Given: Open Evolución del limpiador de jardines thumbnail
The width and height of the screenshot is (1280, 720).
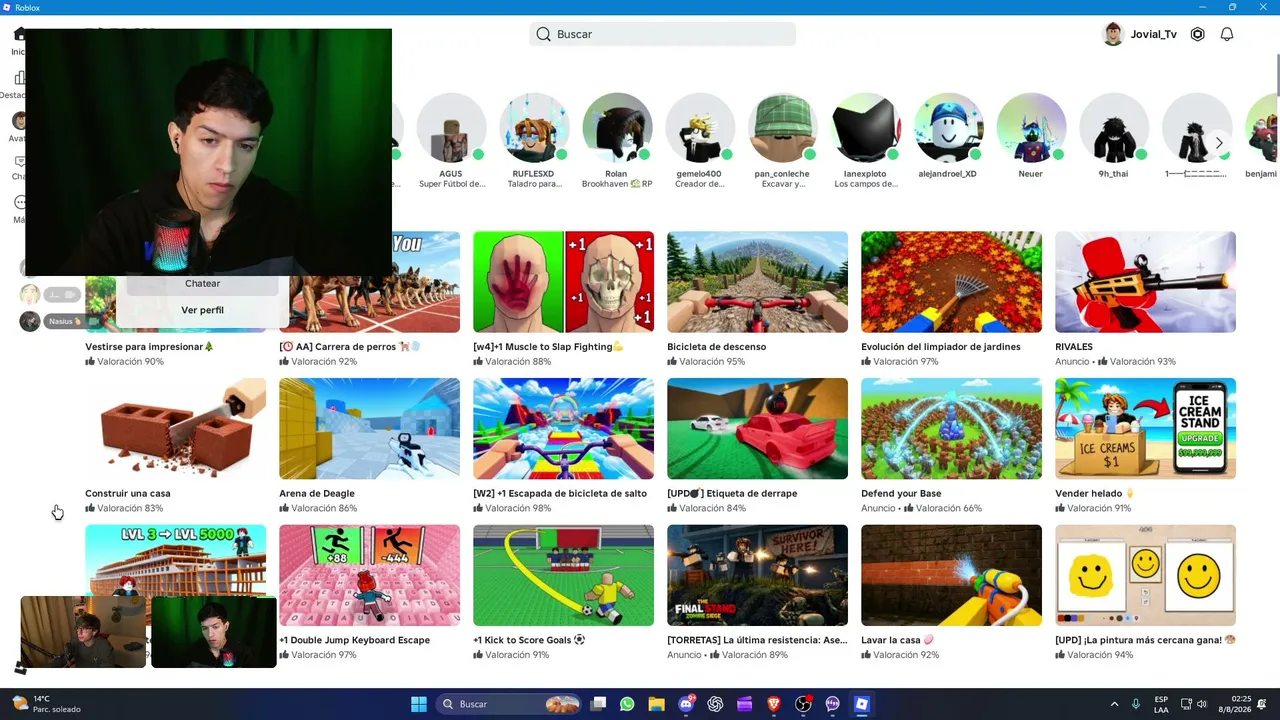Looking at the screenshot, I should point(952,282).
